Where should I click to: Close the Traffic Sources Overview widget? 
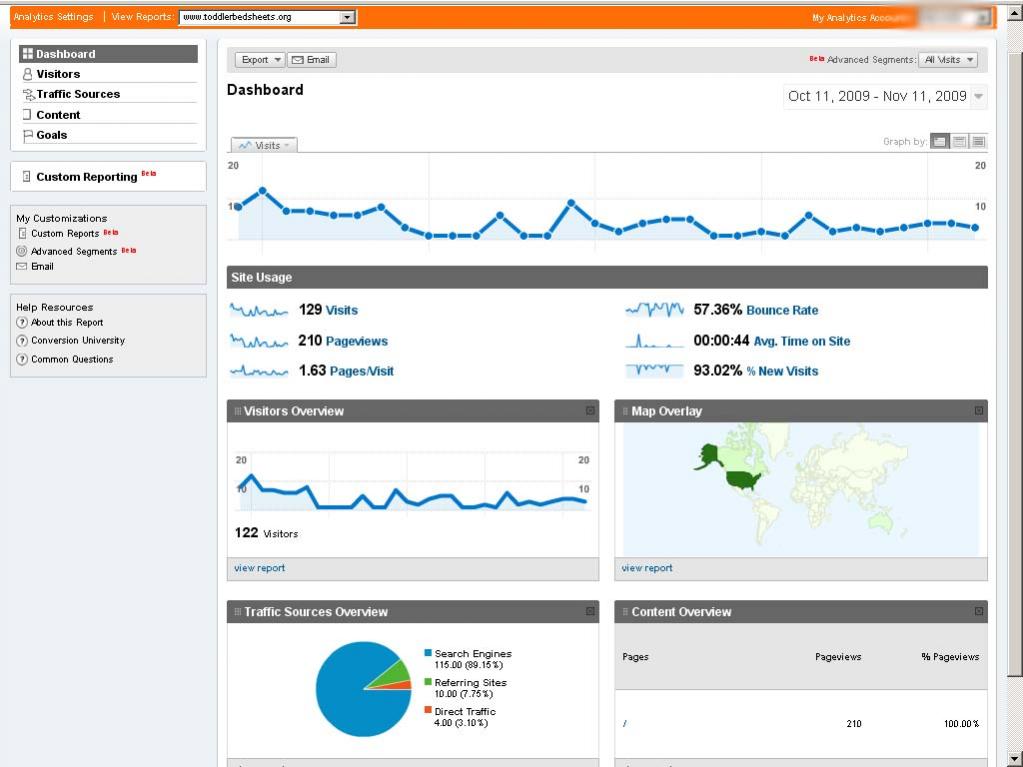[590, 611]
